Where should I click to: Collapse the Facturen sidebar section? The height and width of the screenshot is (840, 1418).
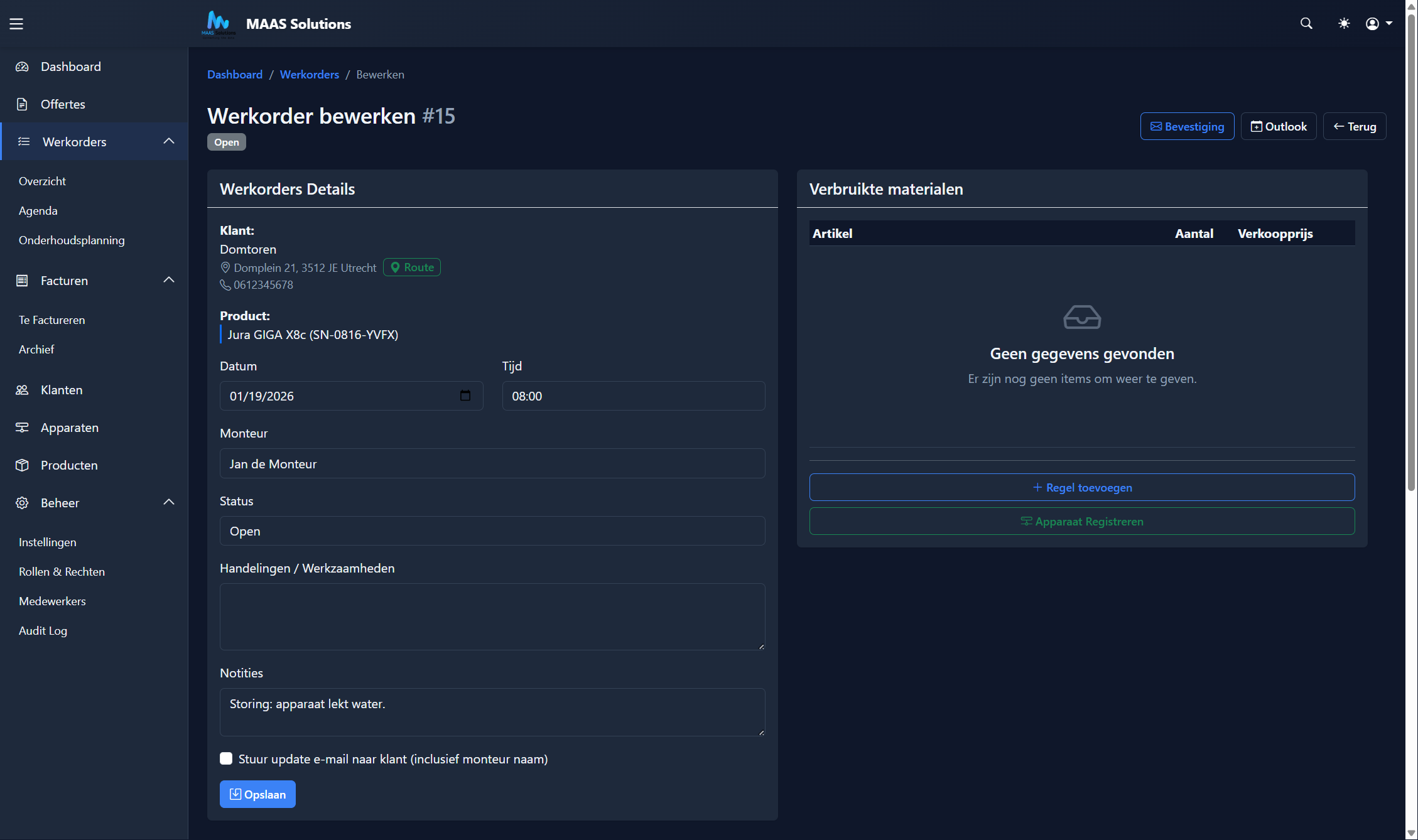[169, 280]
